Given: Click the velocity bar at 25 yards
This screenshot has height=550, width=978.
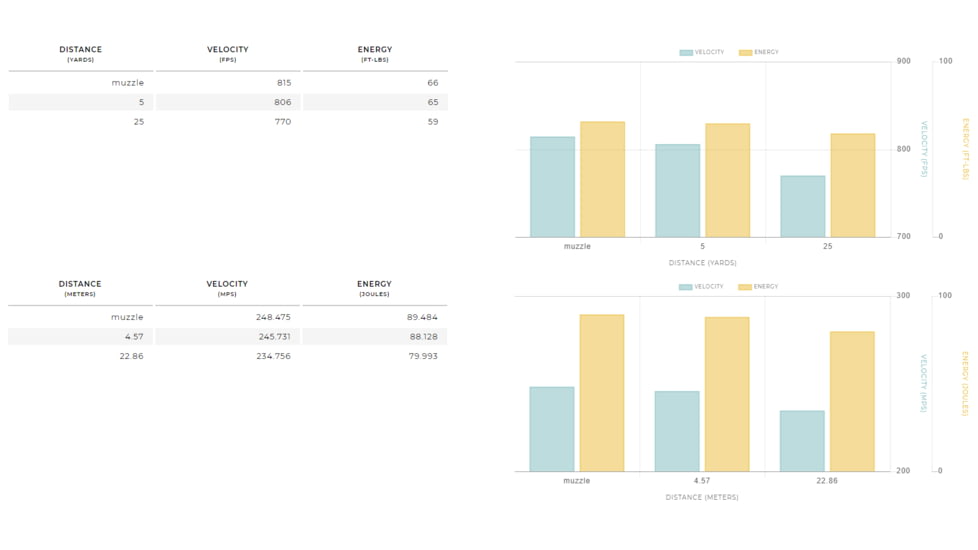Looking at the screenshot, I should 802,207.
